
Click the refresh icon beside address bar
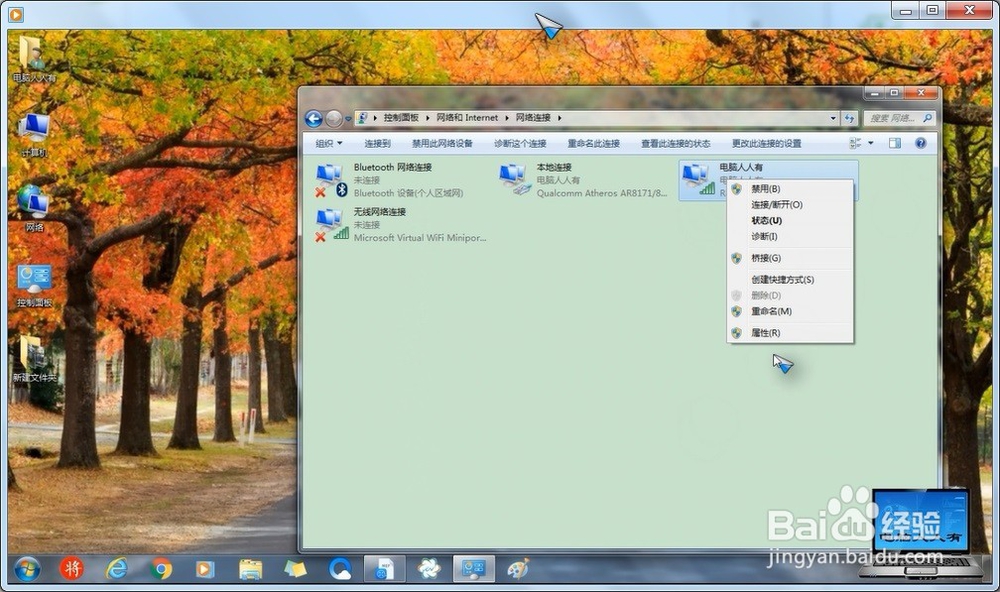(849, 118)
